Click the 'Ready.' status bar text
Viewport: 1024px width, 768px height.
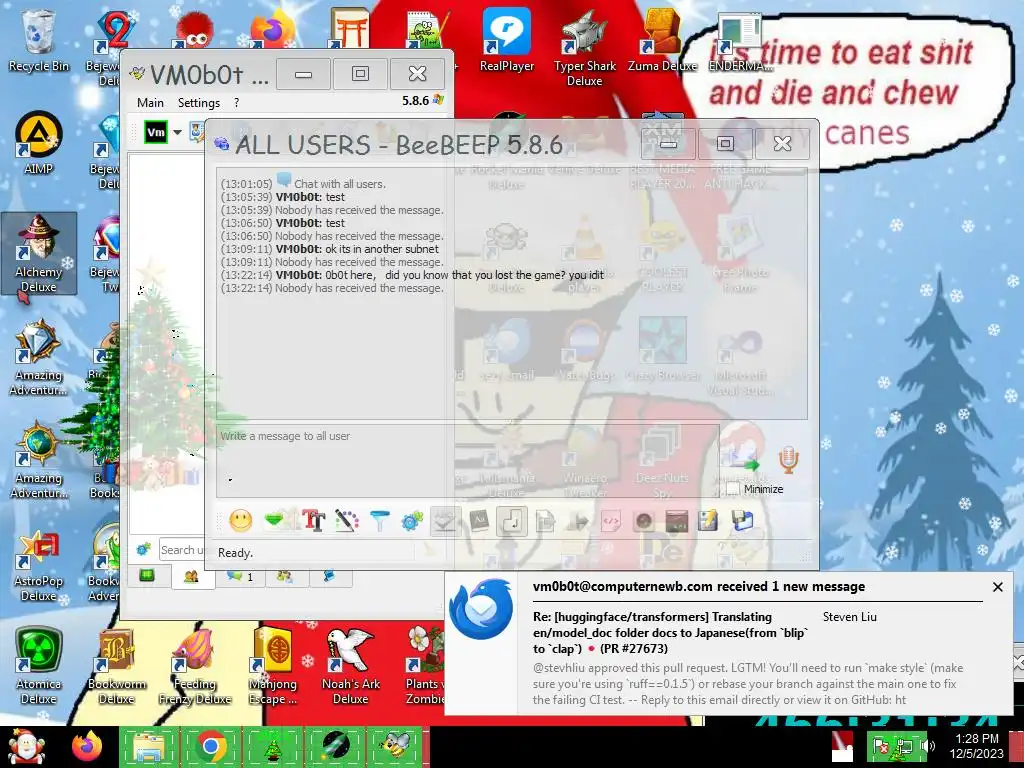tap(235, 552)
